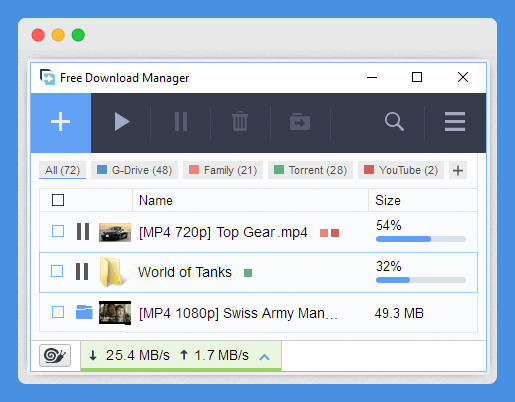Click the darker red tag square on Top Gear

[x=335, y=233]
